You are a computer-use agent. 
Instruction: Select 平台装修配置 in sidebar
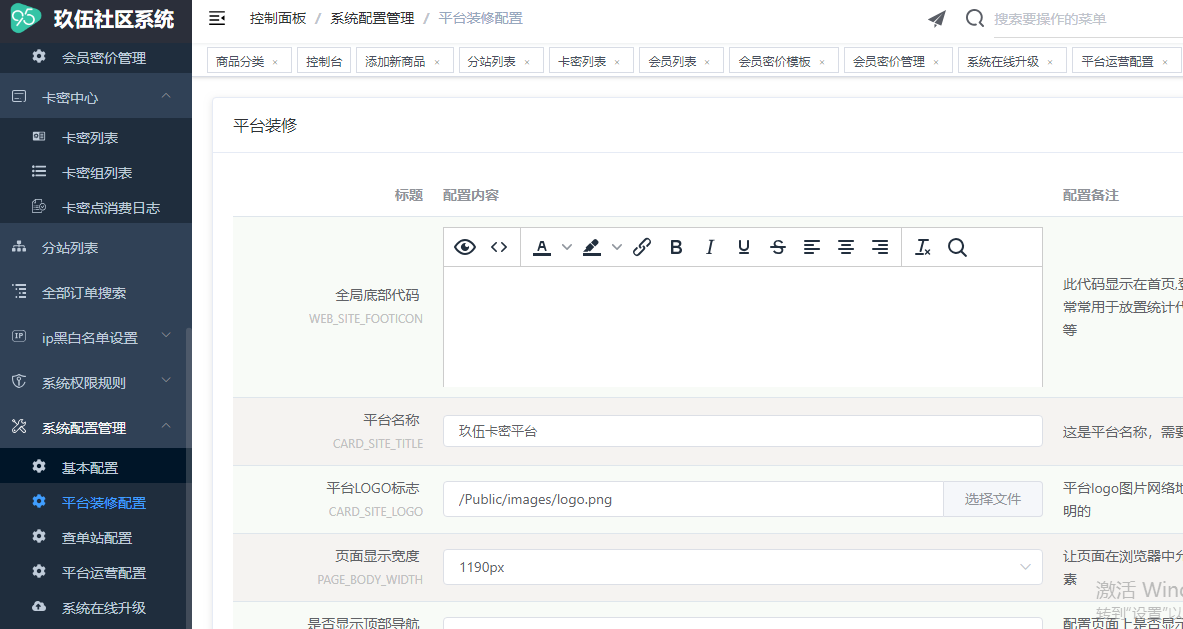pyautogui.click(x=96, y=503)
